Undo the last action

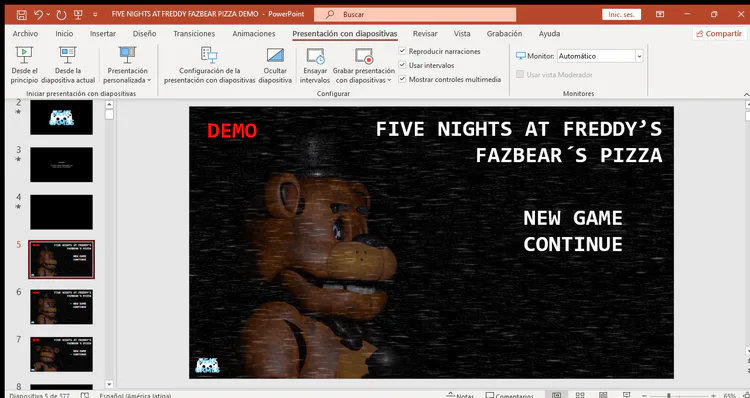[38, 14]
